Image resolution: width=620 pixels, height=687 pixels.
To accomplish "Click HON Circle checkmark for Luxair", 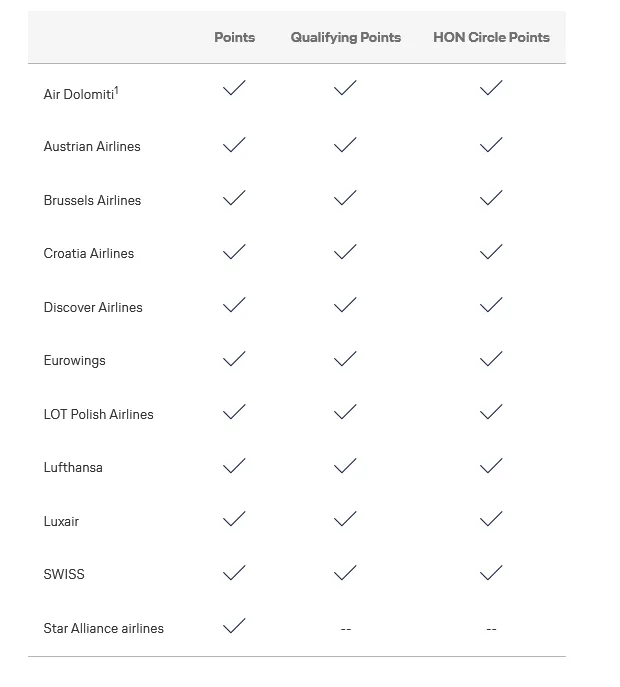I will tap(490, 519).
